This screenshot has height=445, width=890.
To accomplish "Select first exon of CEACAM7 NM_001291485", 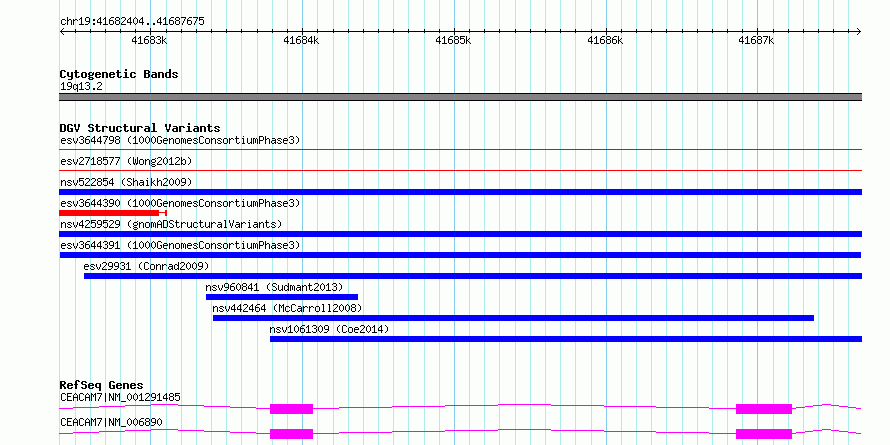I will click(x=291, y=409).
